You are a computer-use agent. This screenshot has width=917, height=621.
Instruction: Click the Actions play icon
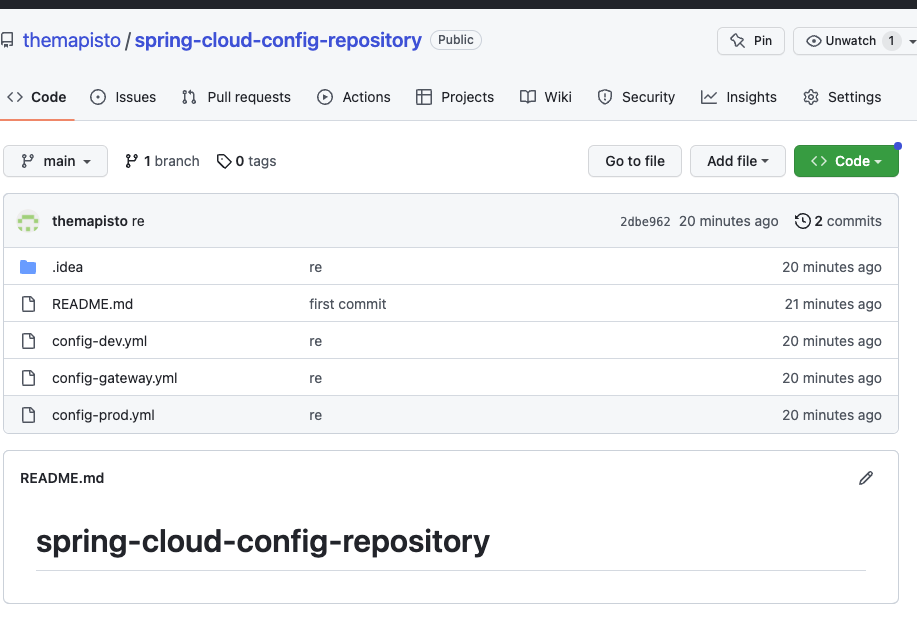[325, 97]
